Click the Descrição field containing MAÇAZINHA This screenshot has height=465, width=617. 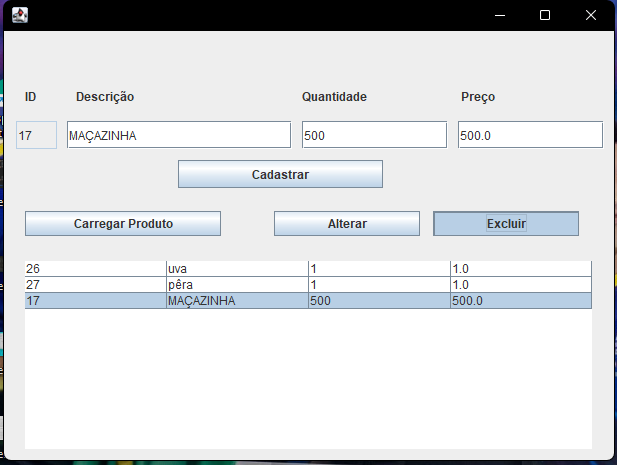click(x=179, y=135)
